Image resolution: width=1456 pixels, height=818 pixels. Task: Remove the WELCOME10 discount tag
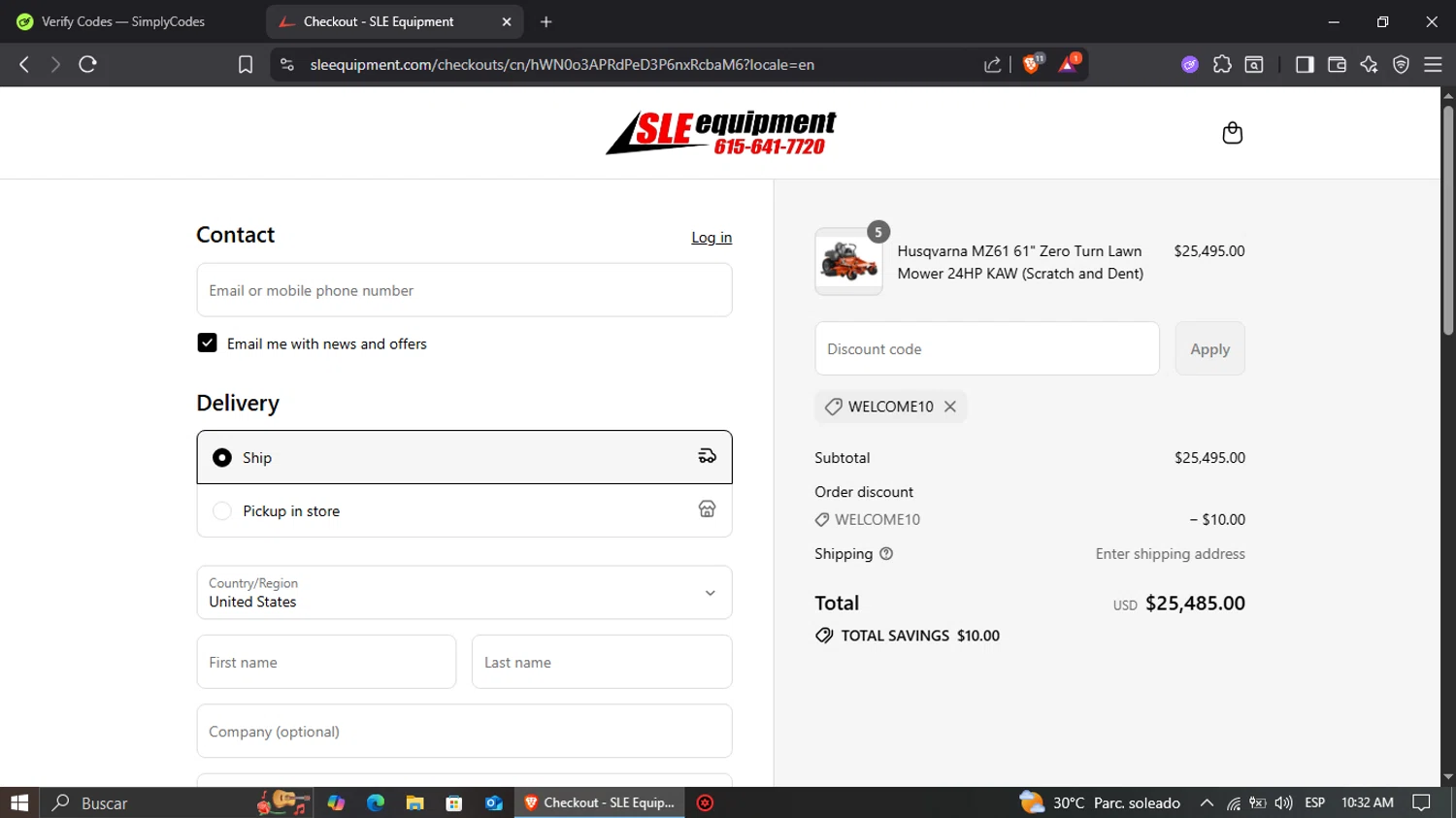[x=950, y=407]
